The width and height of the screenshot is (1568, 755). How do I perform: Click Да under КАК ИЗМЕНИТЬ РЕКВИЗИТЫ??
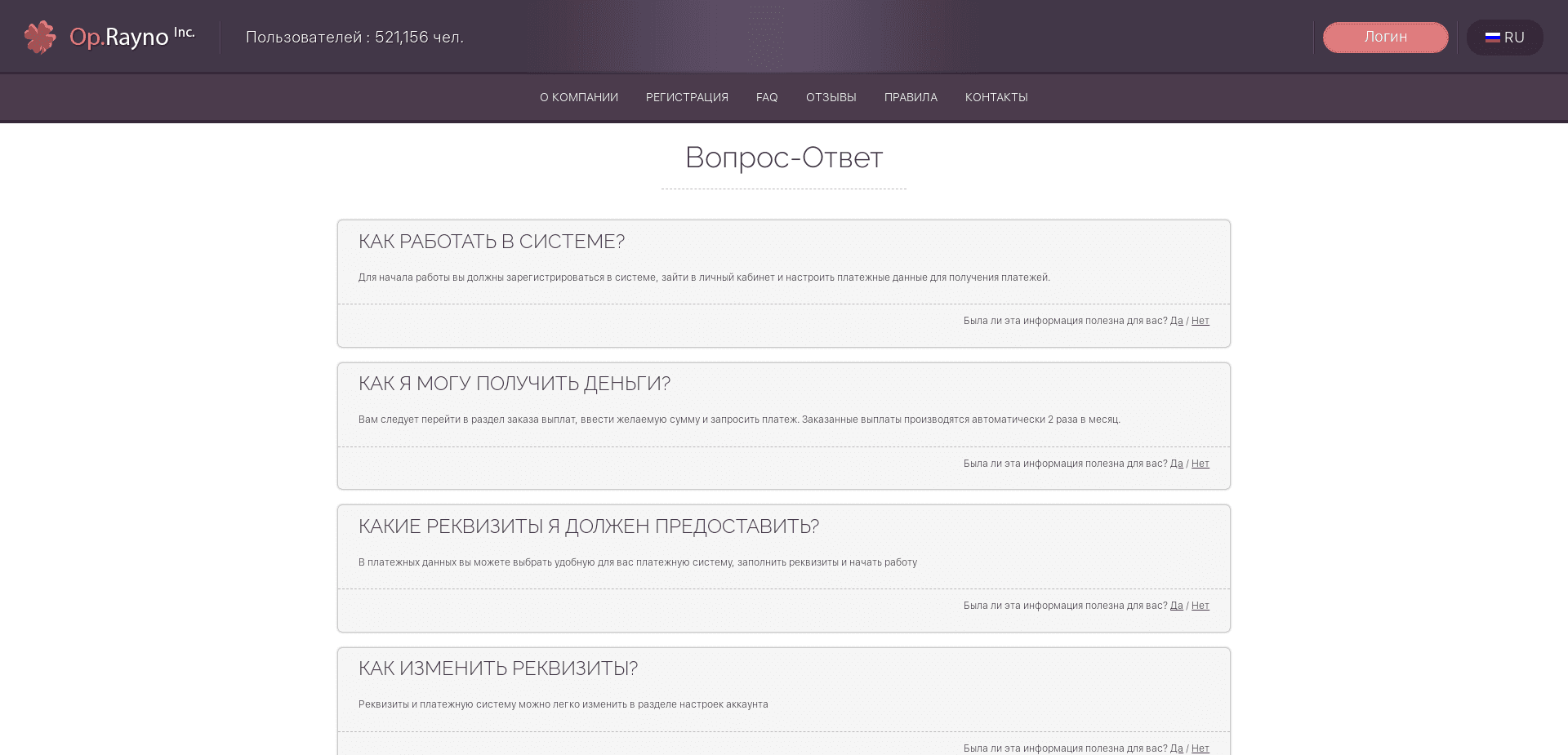pos(1176,748)
